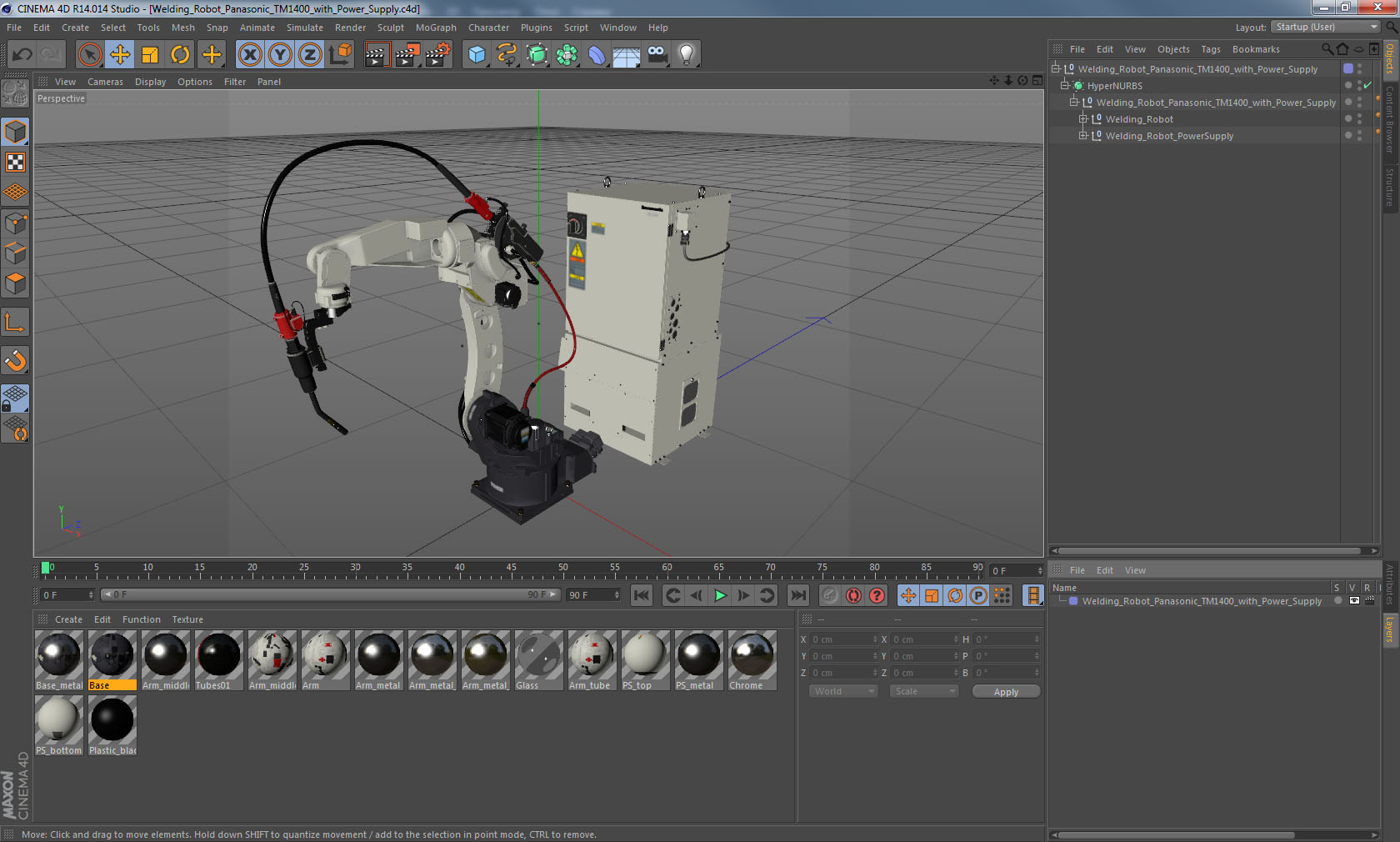Open the deformer objects icon
The height and width of the screenshot is (842, 1400).
[597, 55]
